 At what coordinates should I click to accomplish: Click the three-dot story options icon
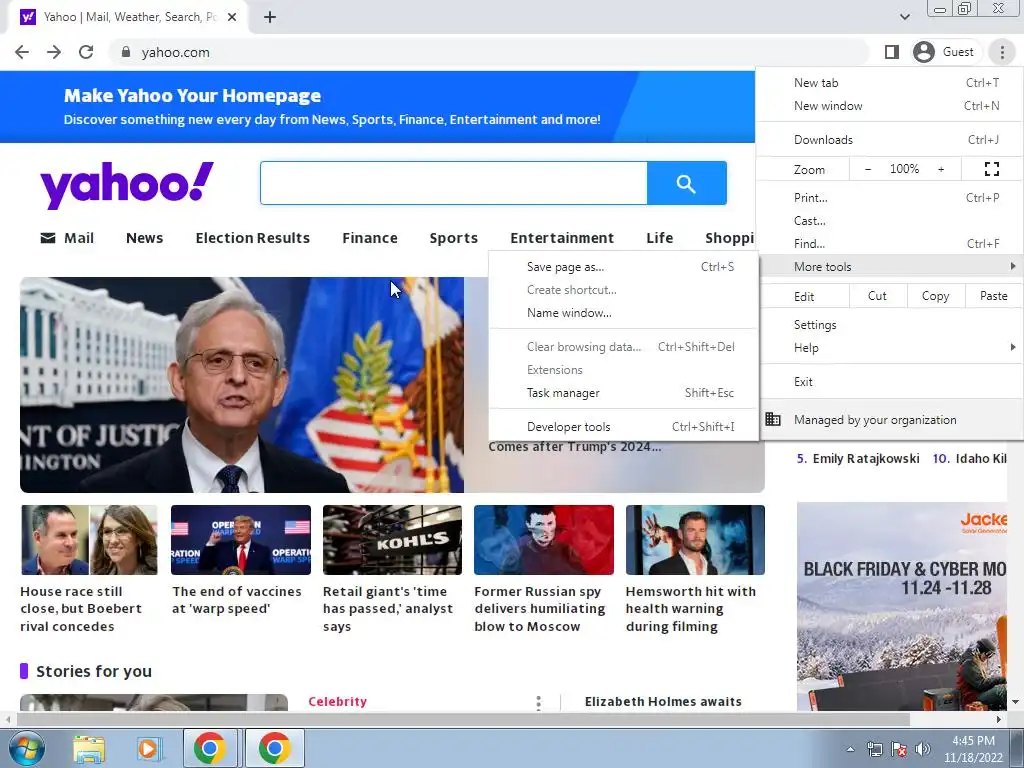click(538, 702)
